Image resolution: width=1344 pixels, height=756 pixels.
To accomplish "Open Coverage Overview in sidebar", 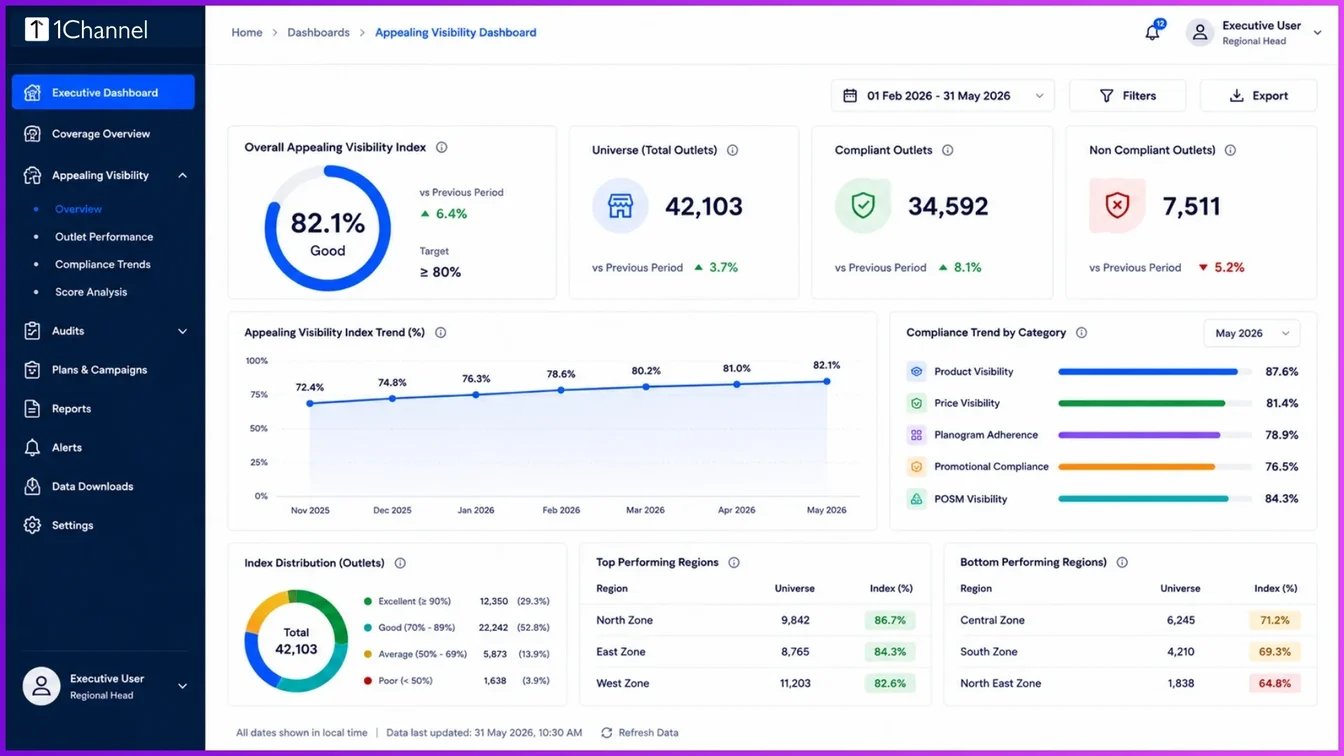I will [x=103, y=134].
